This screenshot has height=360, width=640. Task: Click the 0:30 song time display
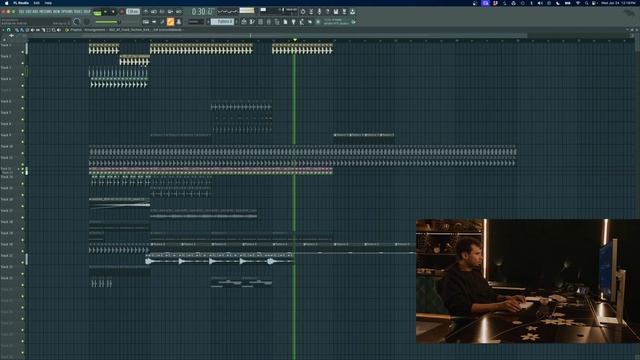click(202, 12)
